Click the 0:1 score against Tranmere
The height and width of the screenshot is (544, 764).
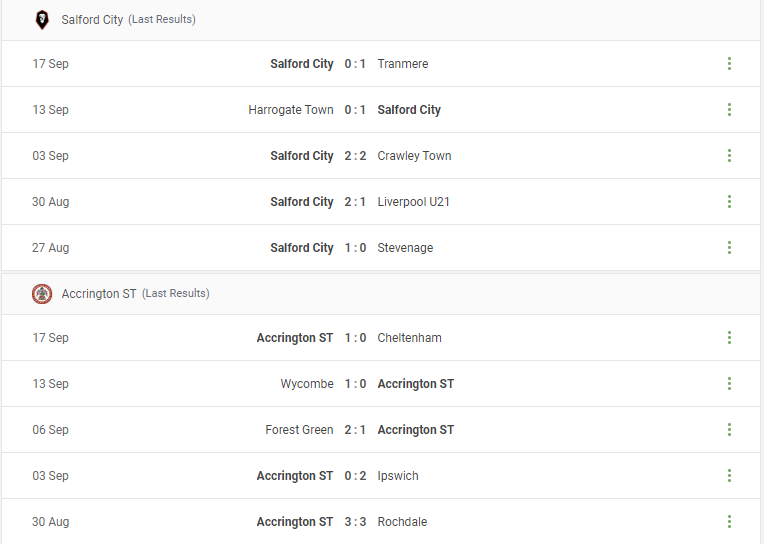coord(355,64)
